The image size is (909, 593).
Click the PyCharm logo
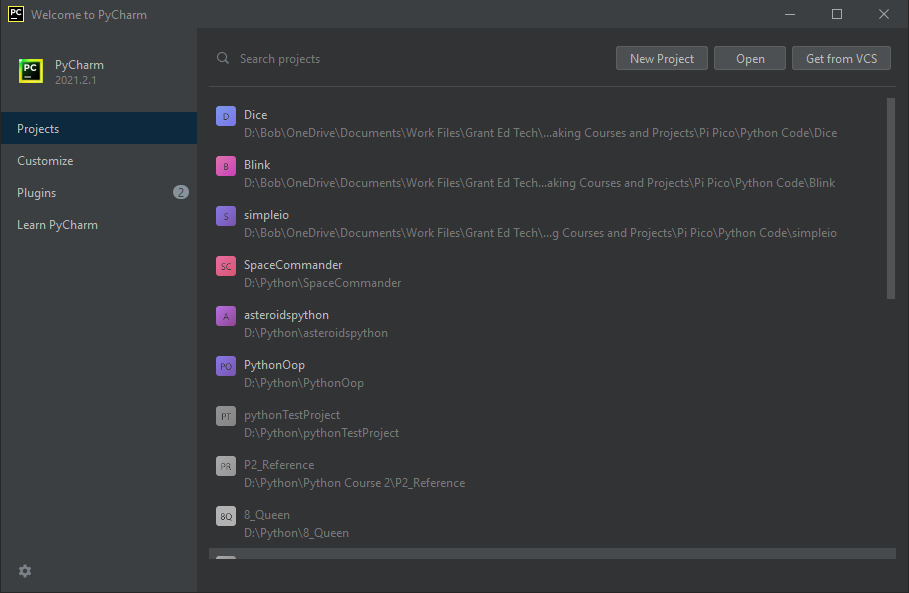[31, 71]
